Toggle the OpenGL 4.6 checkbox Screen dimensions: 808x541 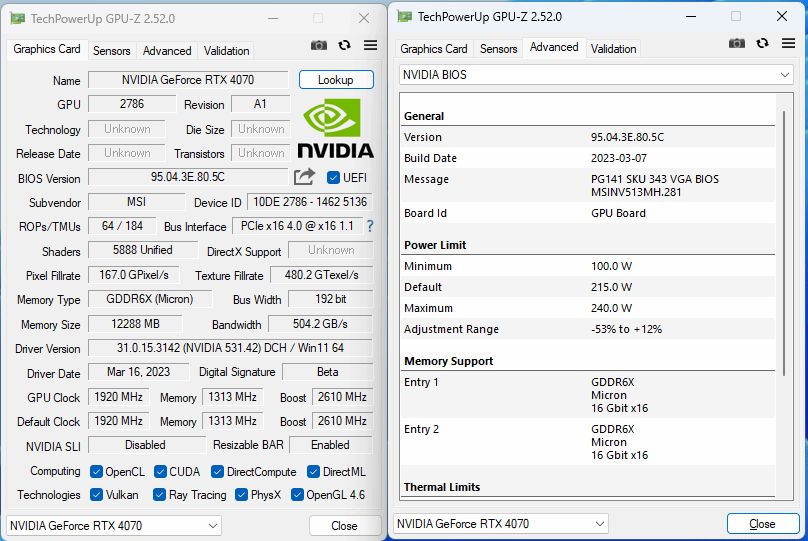[297, 495]
